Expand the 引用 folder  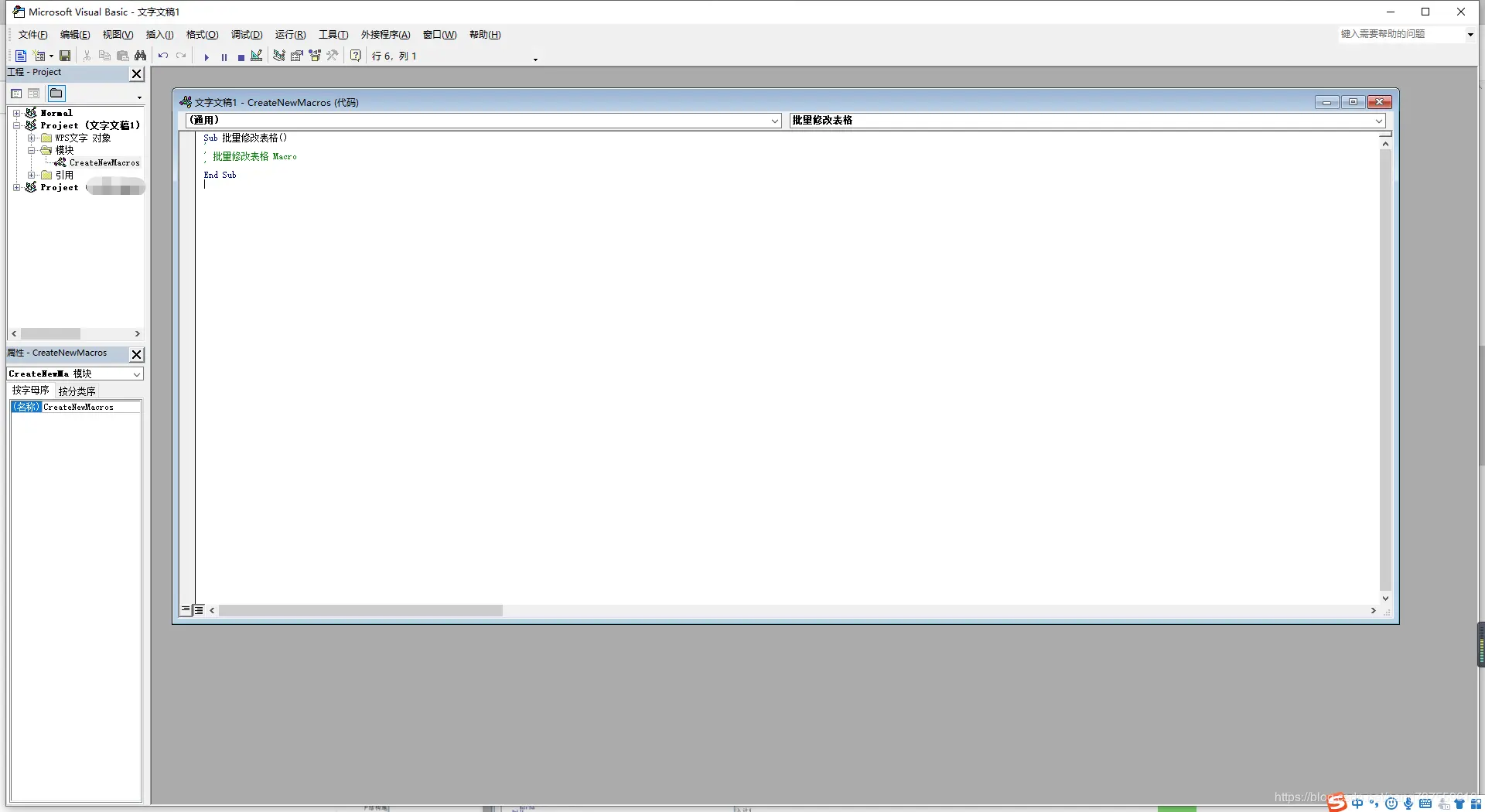pyautogui.click(x=31, y=175)
